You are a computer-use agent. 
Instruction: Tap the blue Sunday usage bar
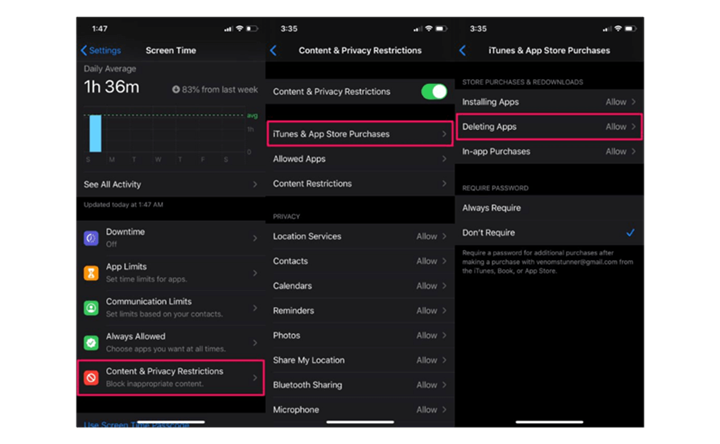(96, 133)
